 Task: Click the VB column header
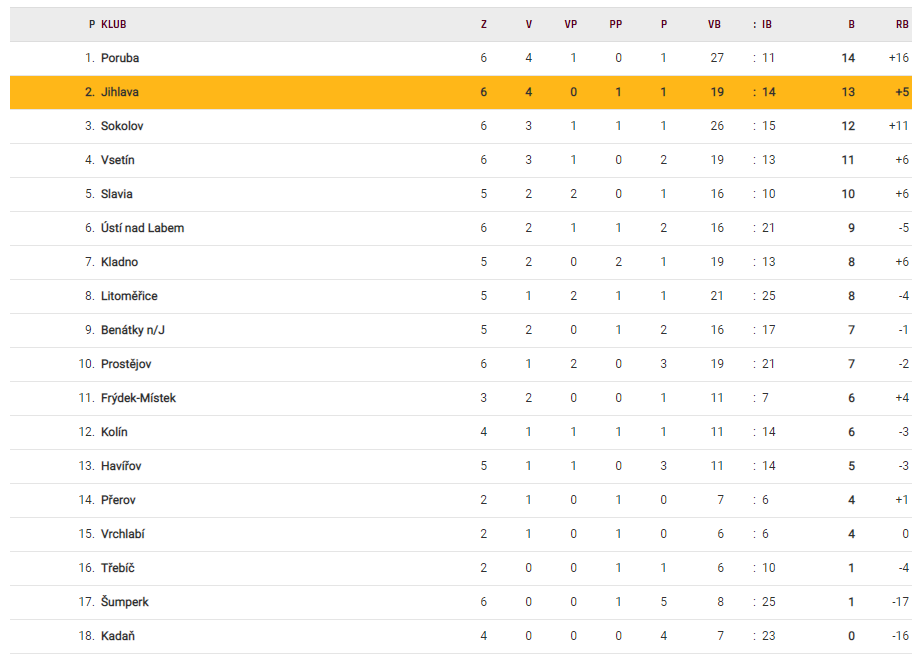pyautogui.click(x=714, y=24)
